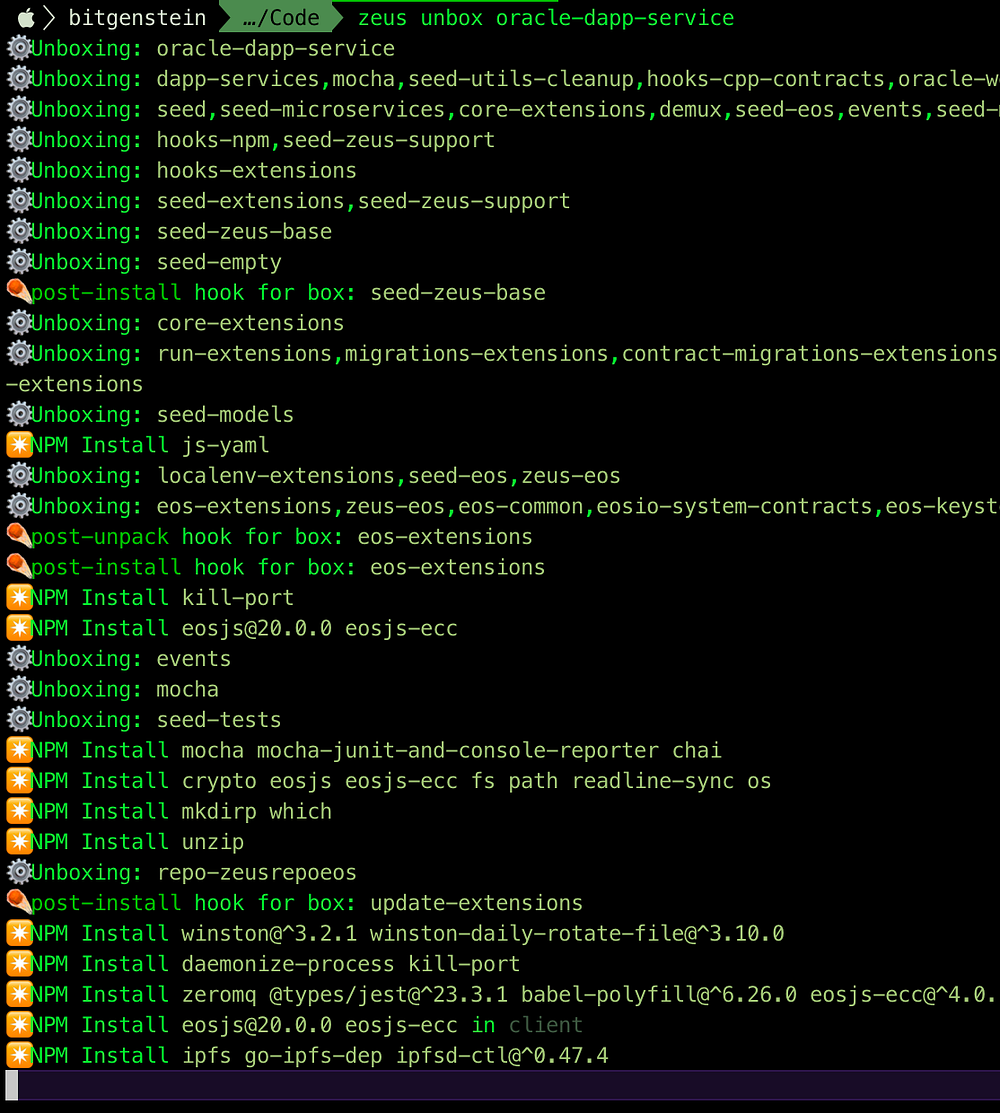Click the gear icon on "Unboxing: repo-zeusrepoeos"
The image size is (1000, 1113).
point(17,872)
